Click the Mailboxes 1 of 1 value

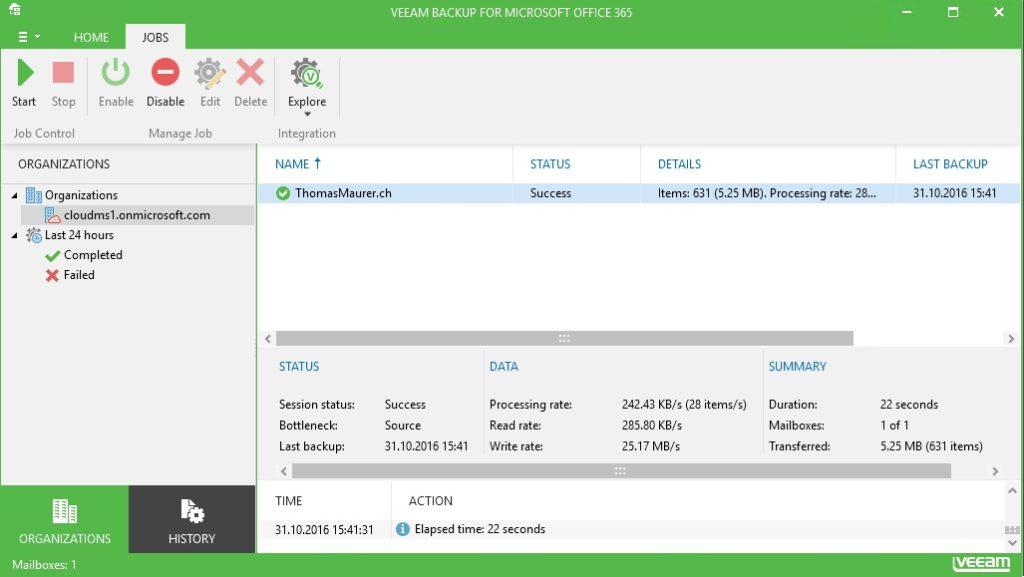click(894, 426)
